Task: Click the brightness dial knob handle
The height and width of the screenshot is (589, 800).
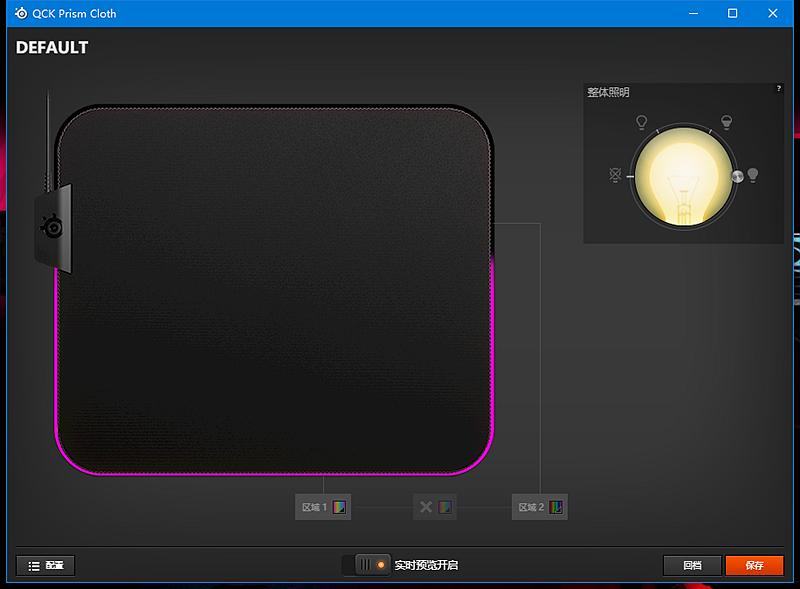Action: (737, 177)
